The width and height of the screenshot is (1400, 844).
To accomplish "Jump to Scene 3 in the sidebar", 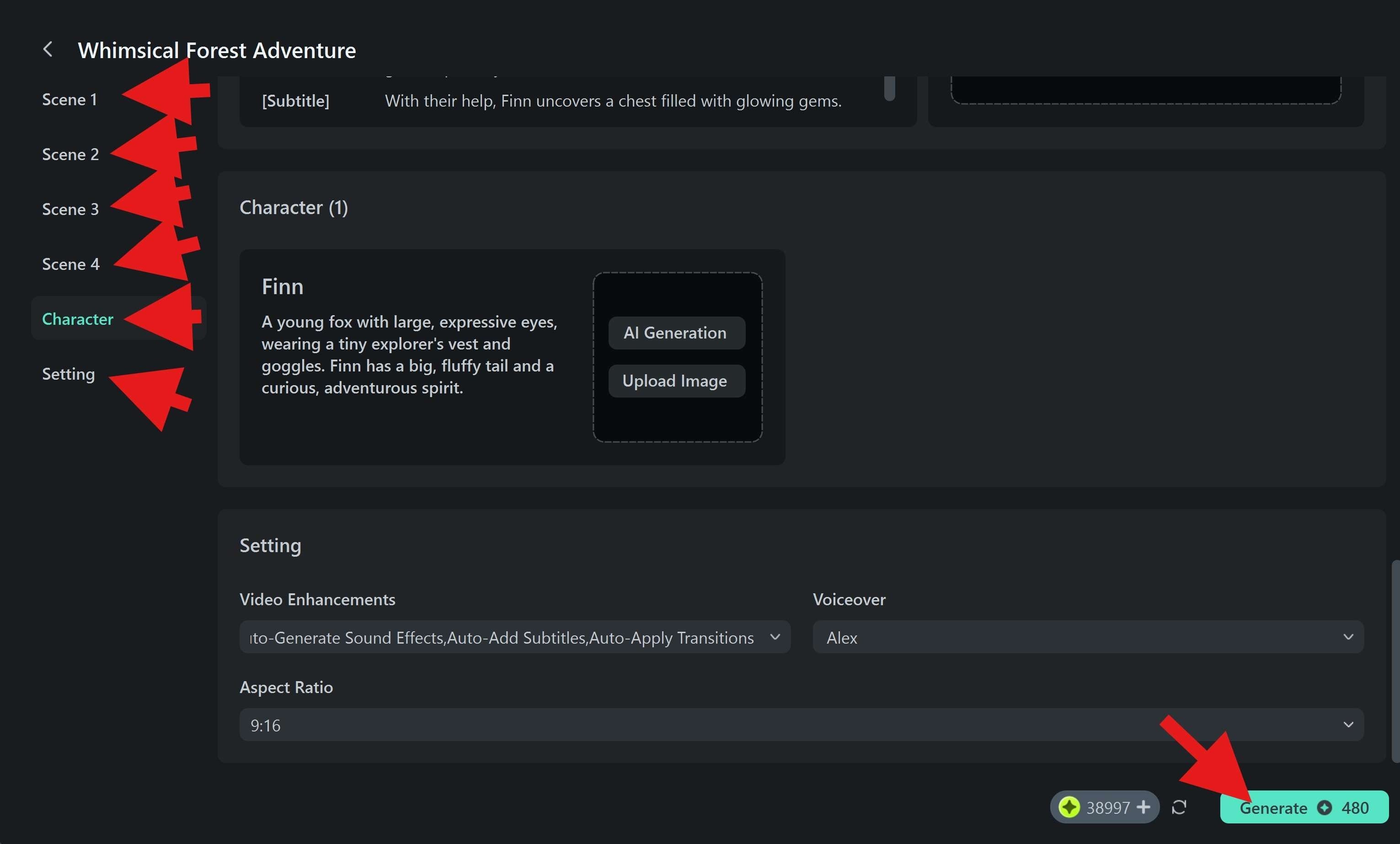I will pos(70,209).
